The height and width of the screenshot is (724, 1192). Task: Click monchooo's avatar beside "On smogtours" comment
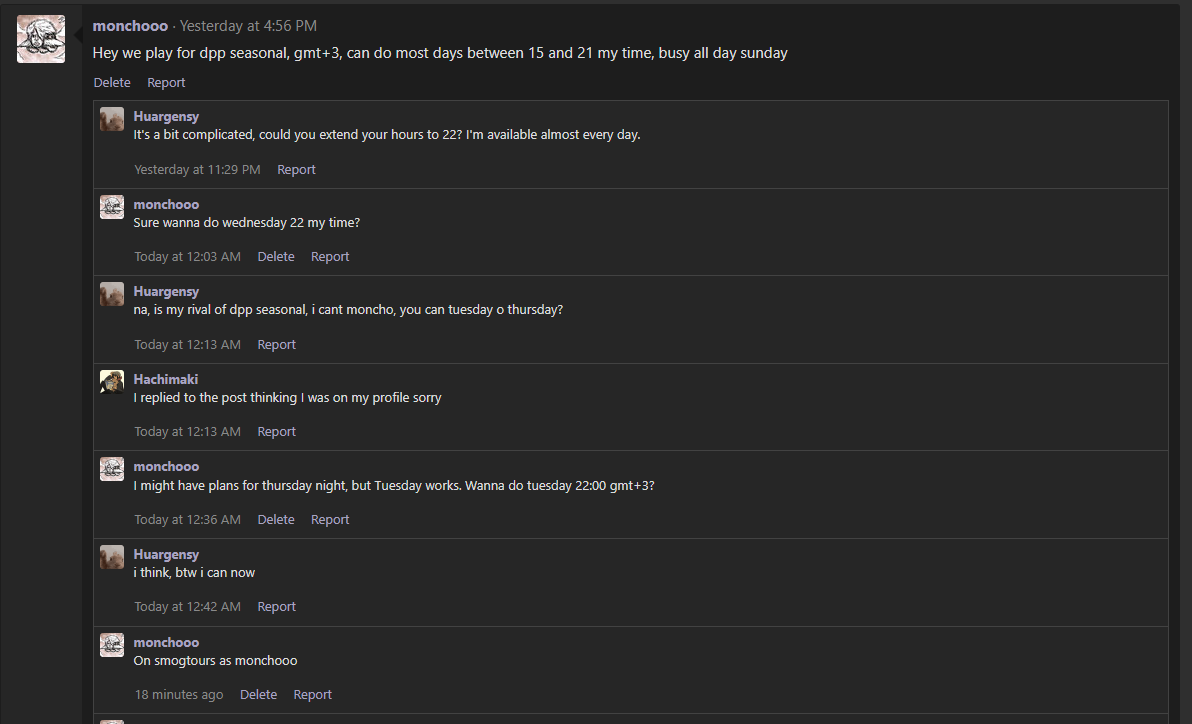click(x=112, y=645)
